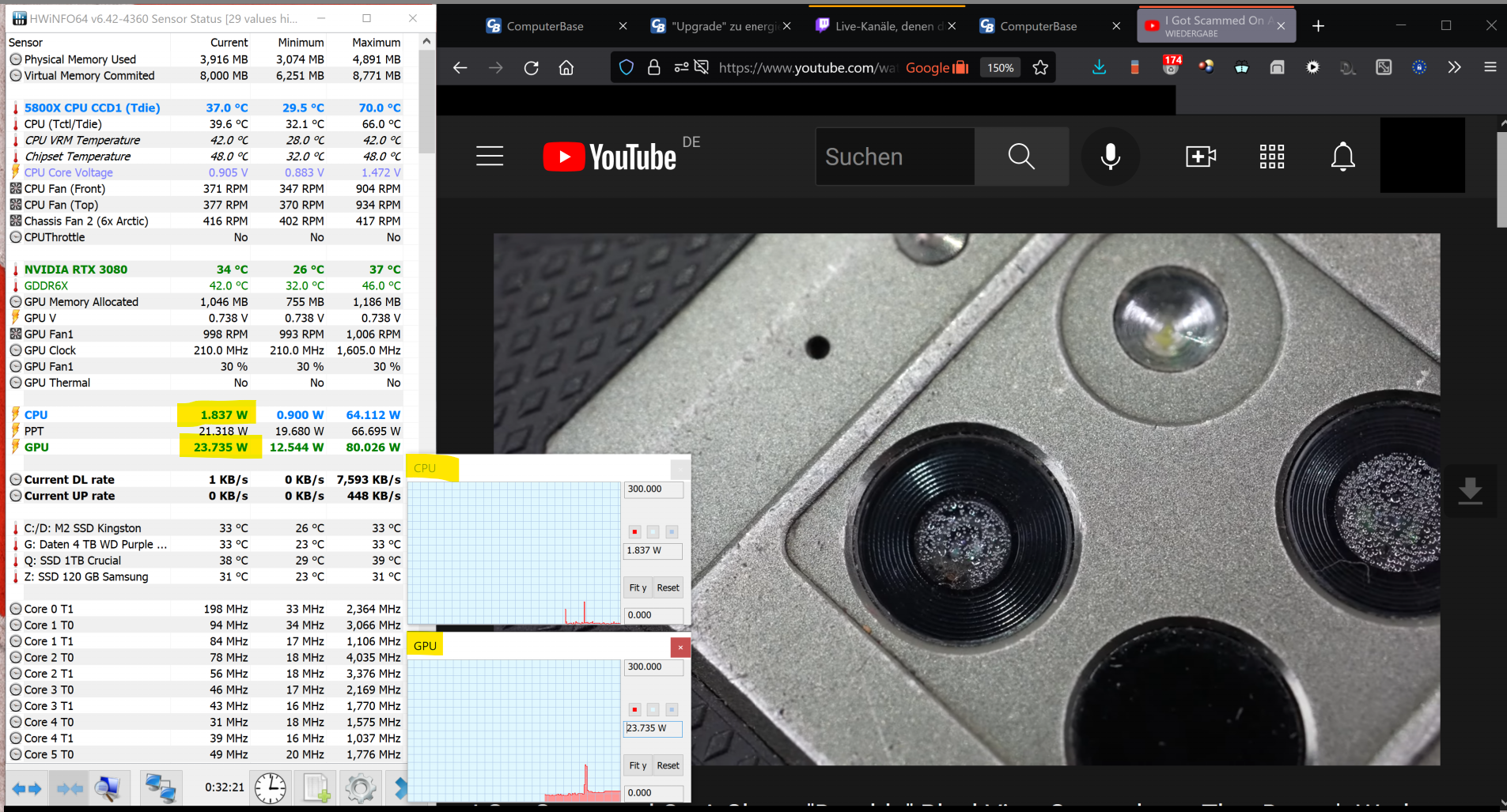This screenshot has height=812, width=1507.
Task: Select the 5800X CPU CCD1 (Tdie) row
Action: point(206,108)
